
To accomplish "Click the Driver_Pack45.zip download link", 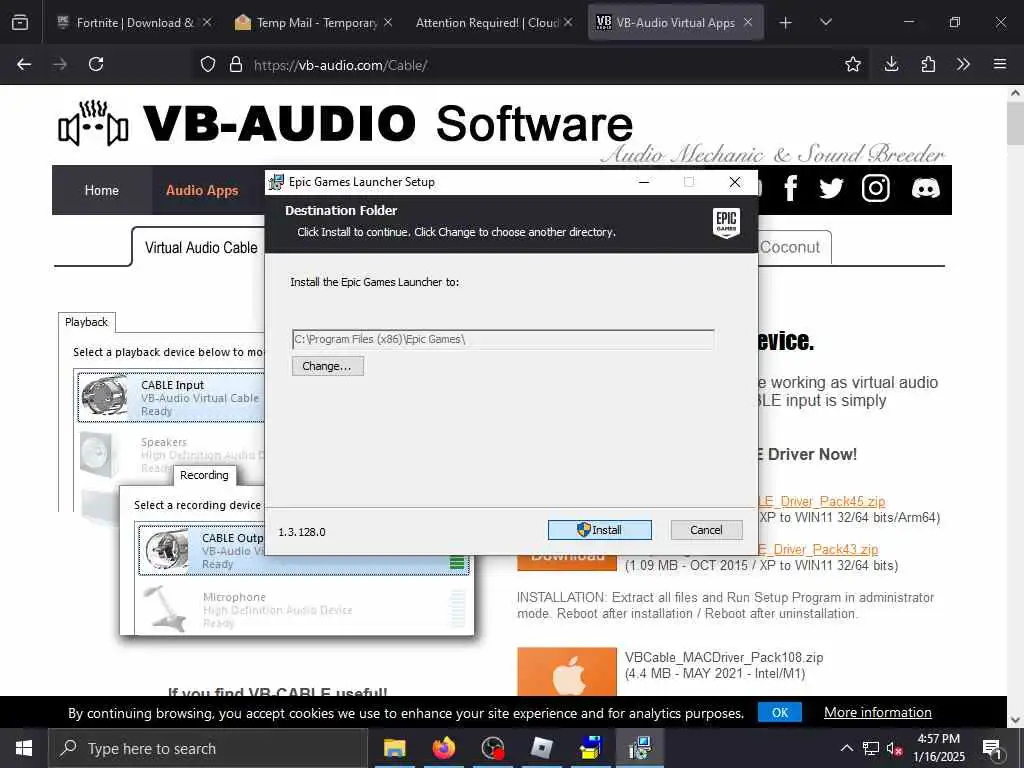I will point(822,501).
